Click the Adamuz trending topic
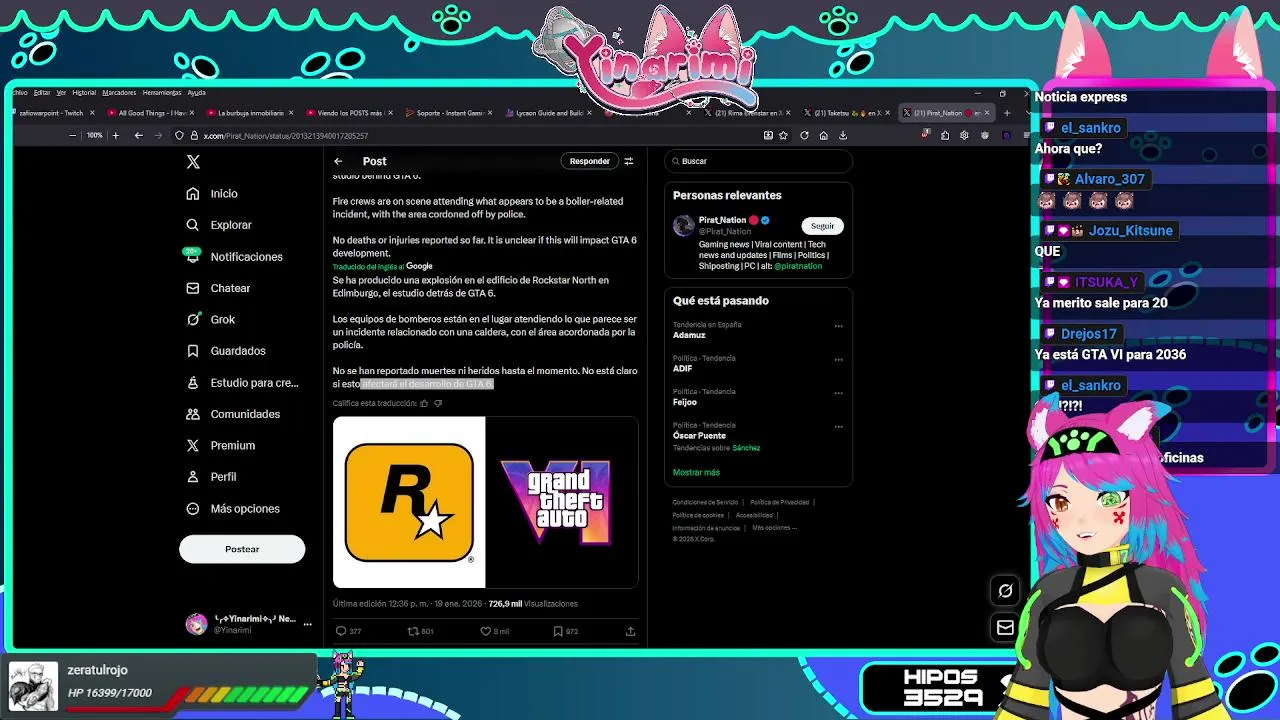 pyautogui.click(x=689, y=335)
